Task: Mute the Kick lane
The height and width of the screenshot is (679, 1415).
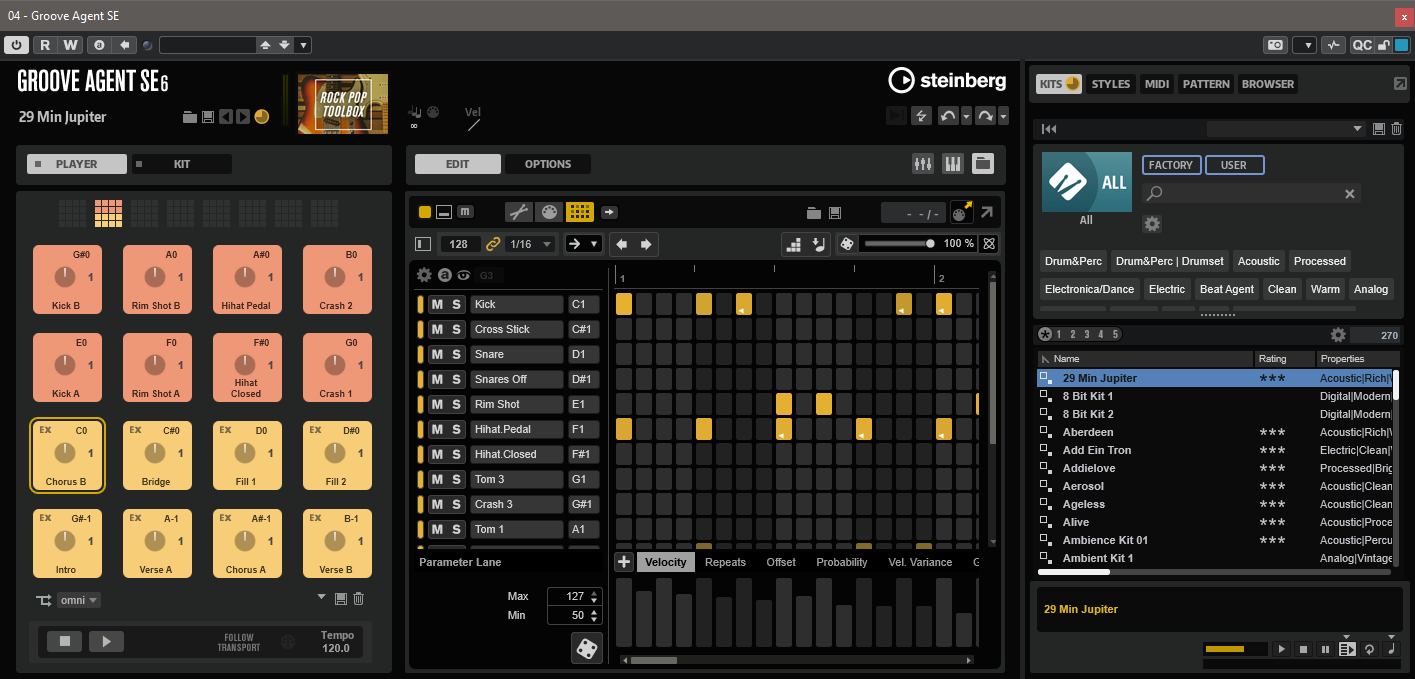Action: click(x=437, y=304)
